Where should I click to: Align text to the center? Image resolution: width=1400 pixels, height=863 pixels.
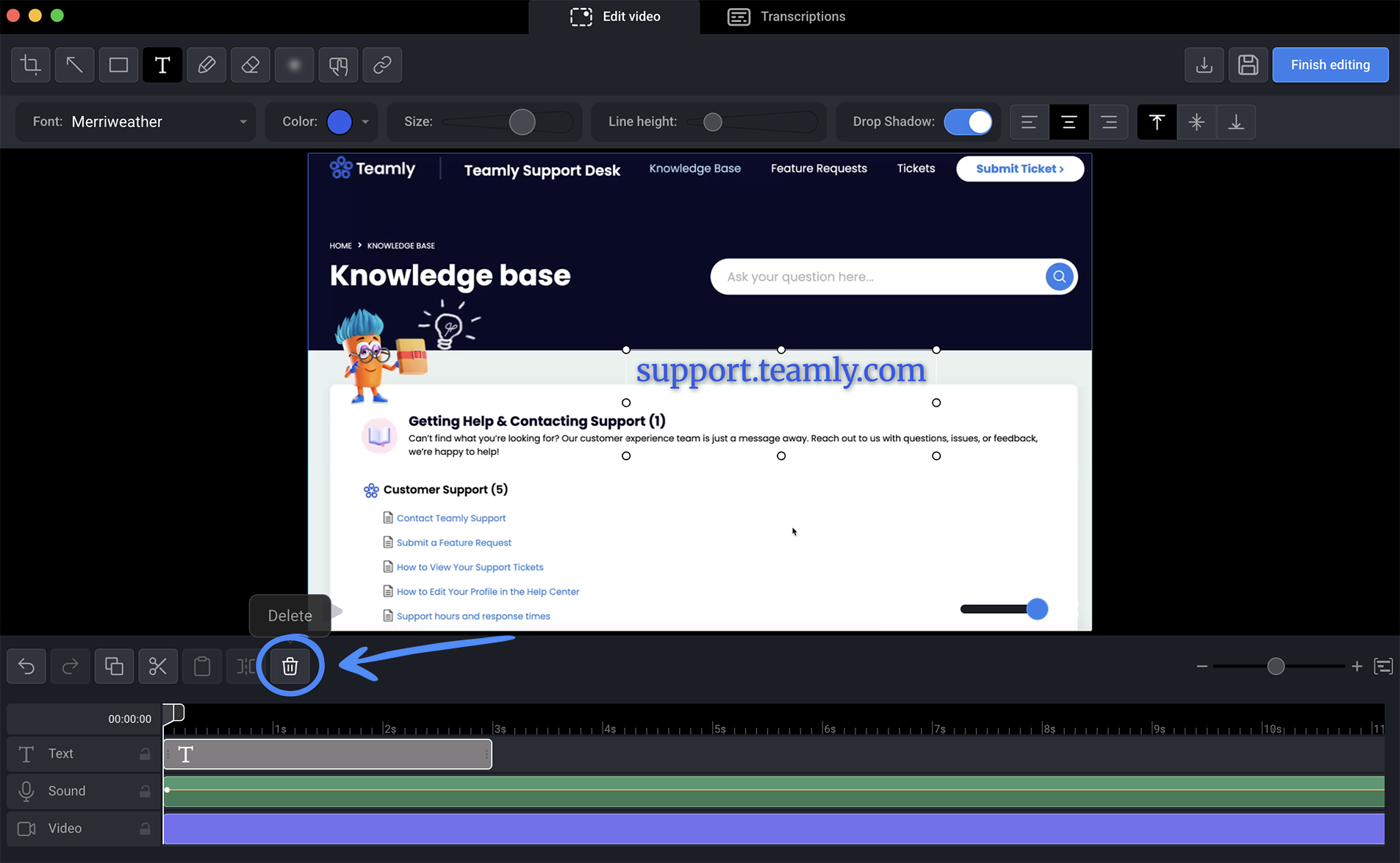(x=1069, y=122)
